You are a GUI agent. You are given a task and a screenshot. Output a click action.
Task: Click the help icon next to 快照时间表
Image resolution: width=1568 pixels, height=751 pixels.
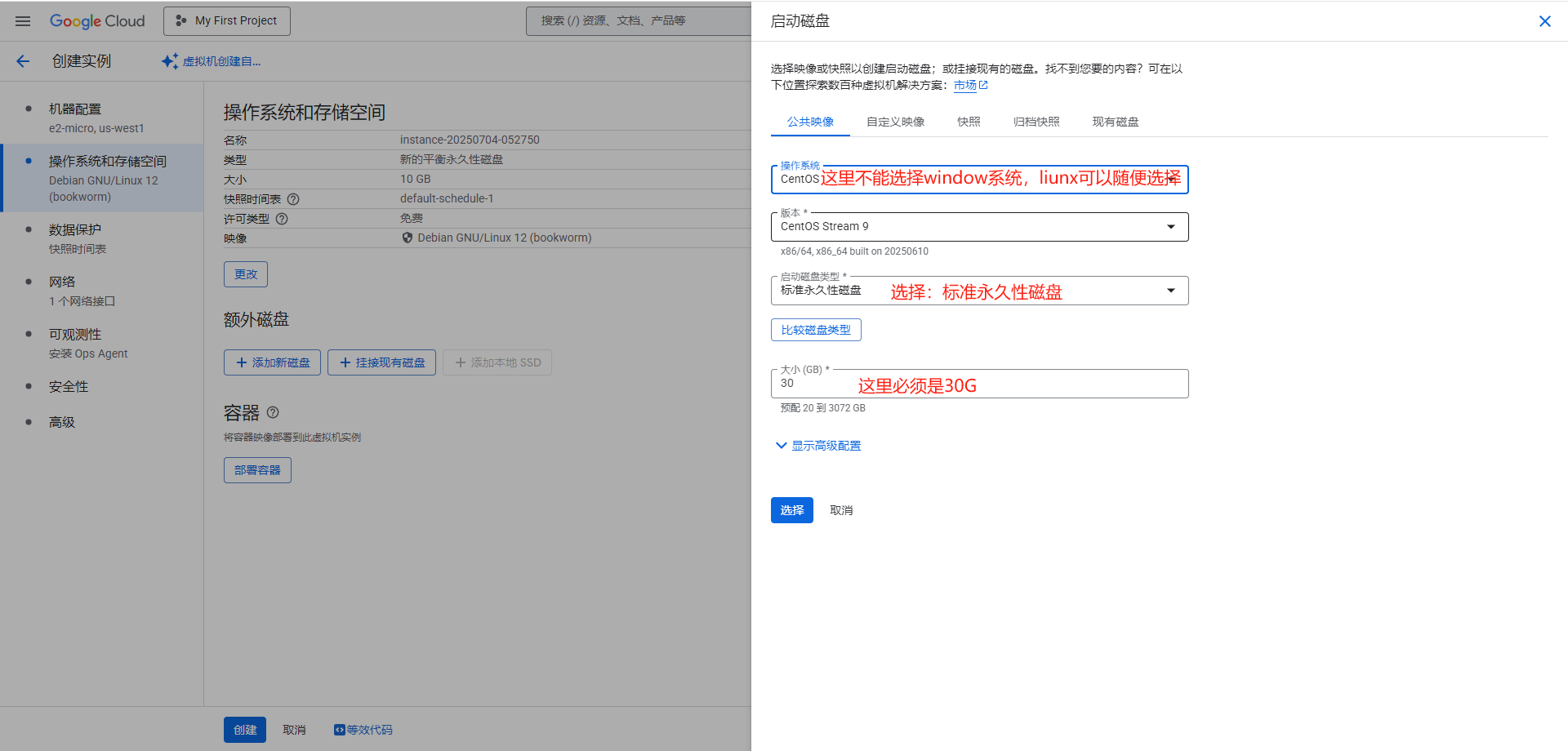[x=293, y=199]
